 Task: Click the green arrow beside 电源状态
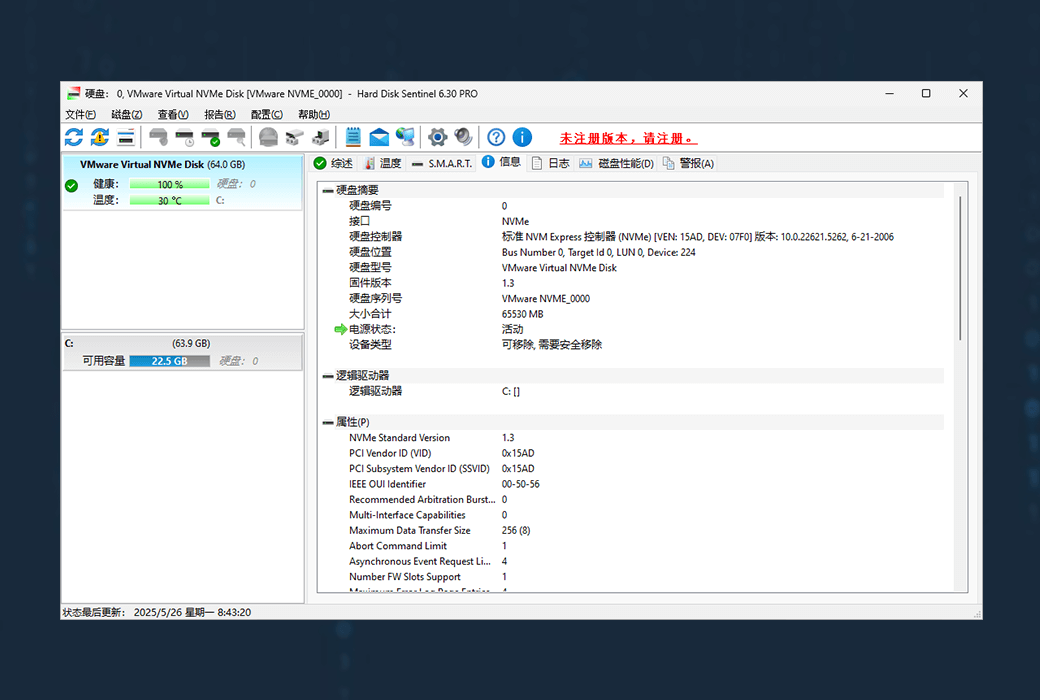pyautogui.click(x=340, y=329)
